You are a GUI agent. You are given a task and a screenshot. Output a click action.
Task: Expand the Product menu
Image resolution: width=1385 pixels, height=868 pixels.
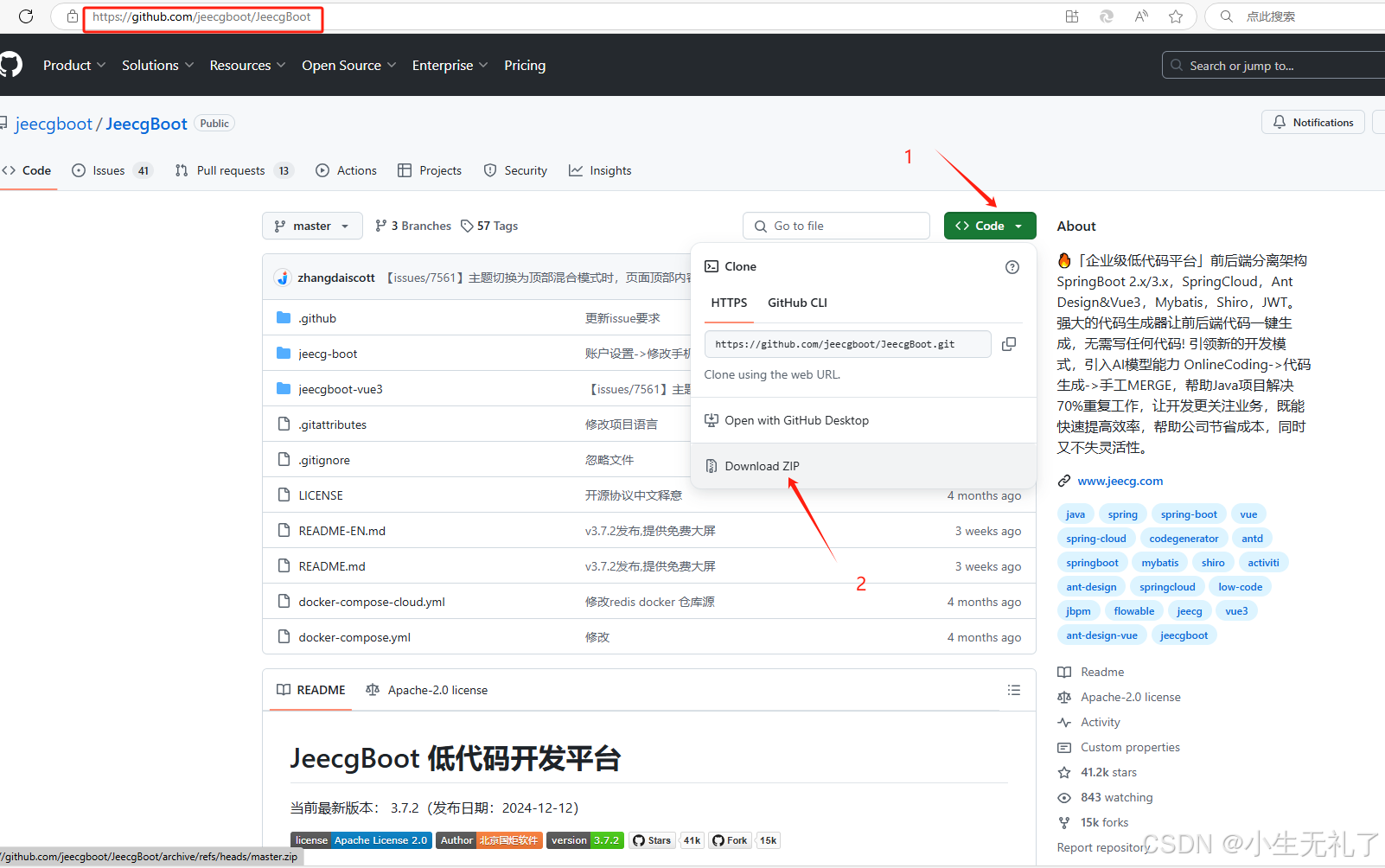click(74, 65)
